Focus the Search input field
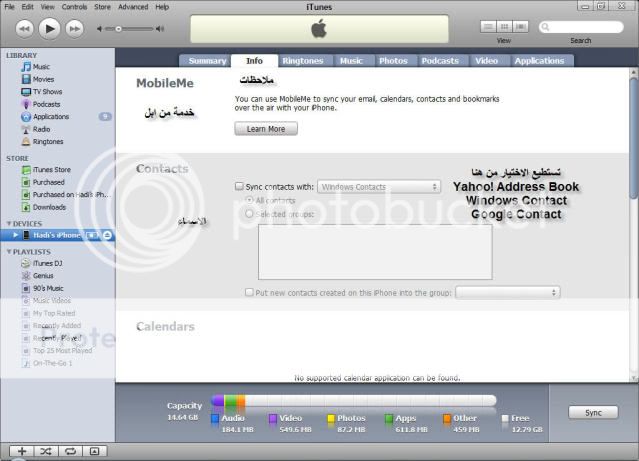639x461 pixels. coord(581,27)
